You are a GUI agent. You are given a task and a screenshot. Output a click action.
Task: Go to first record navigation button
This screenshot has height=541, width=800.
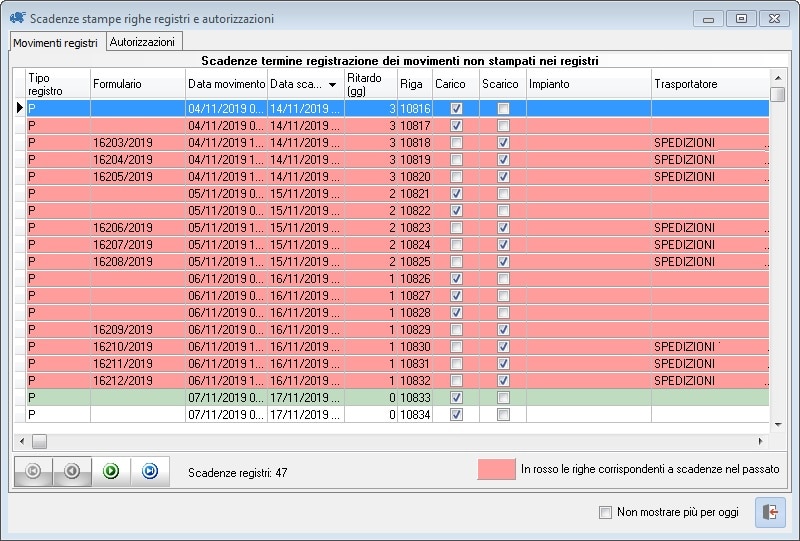point(33,471)
